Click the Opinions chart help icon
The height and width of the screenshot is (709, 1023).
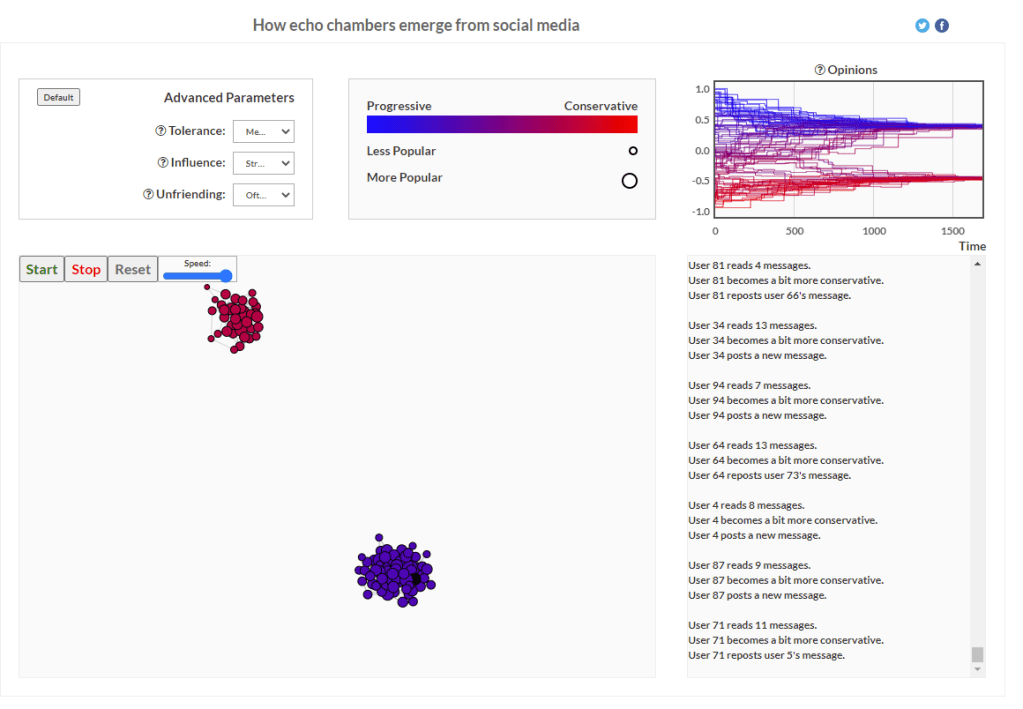(x=820, y=70)
